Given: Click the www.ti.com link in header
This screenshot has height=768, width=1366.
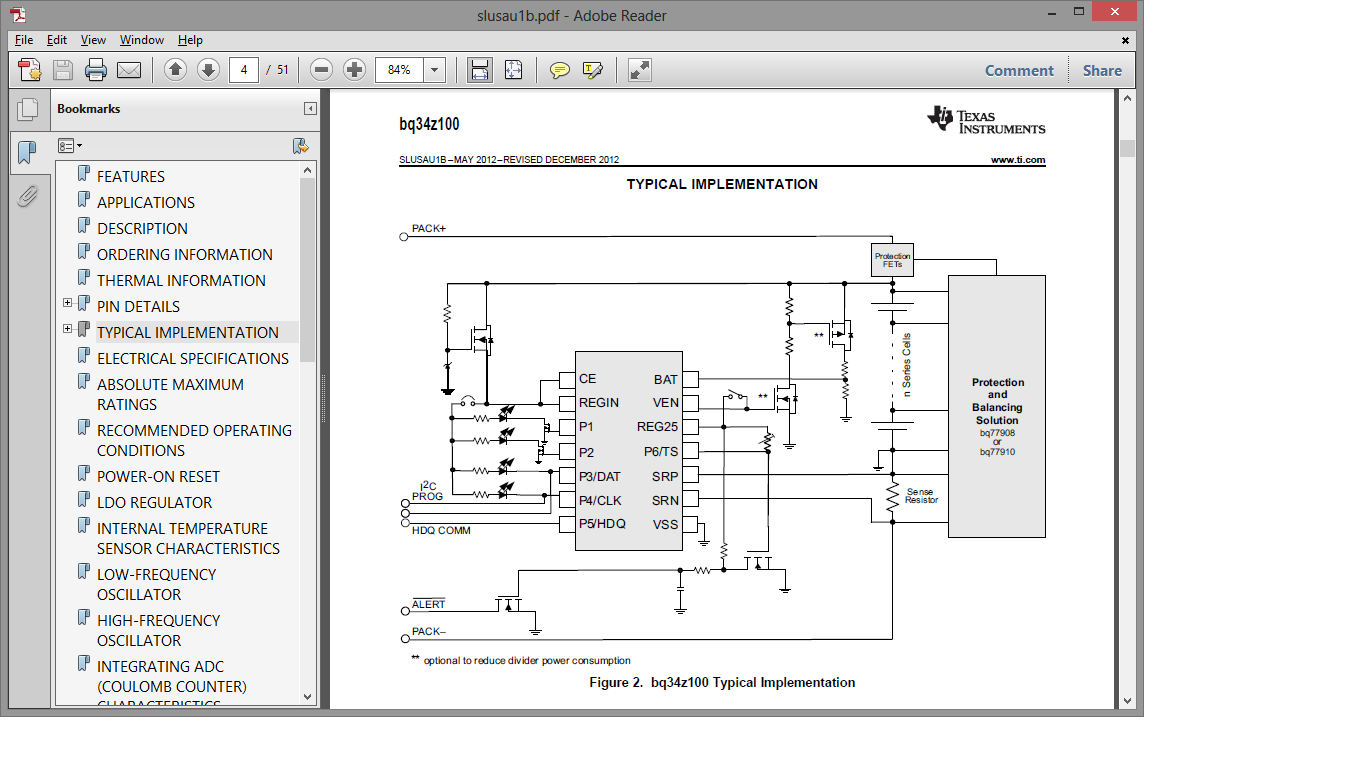Looking at the screenshot, I should point(1018,160).
